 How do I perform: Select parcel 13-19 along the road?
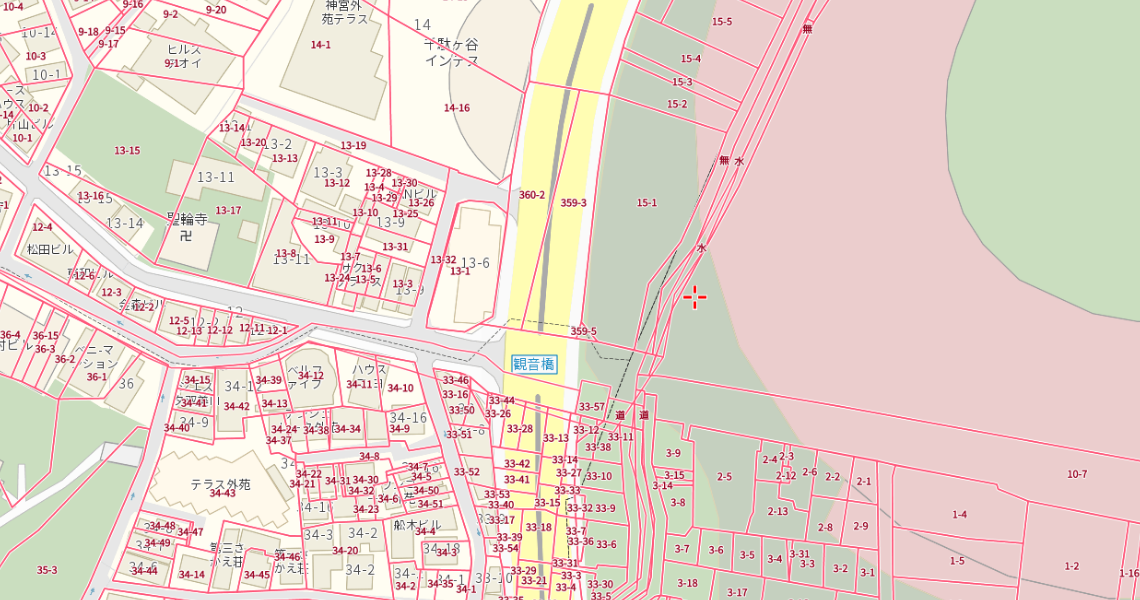pos(353,146)
